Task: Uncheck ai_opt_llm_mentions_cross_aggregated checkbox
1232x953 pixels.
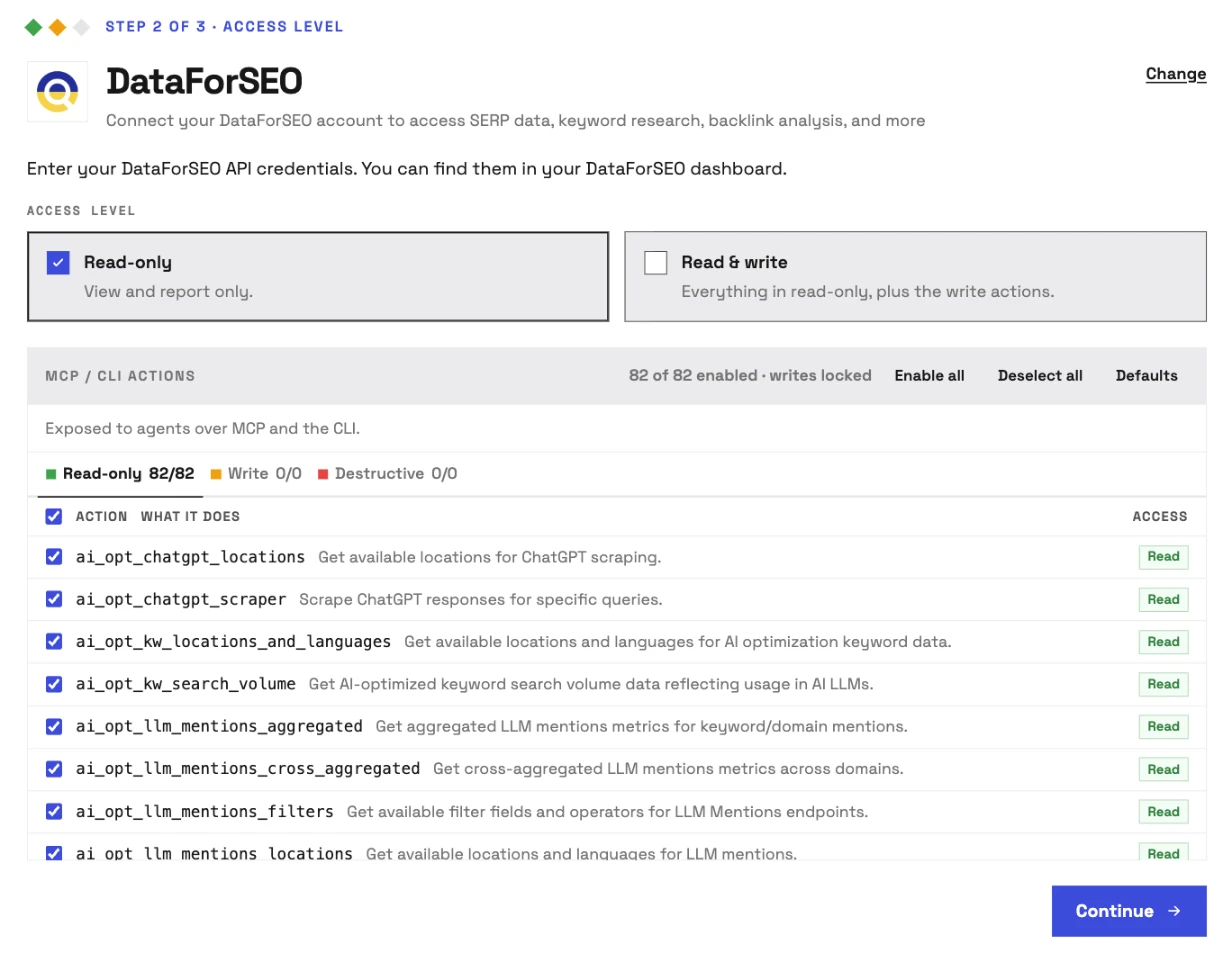Action: [x=54, y=769]
